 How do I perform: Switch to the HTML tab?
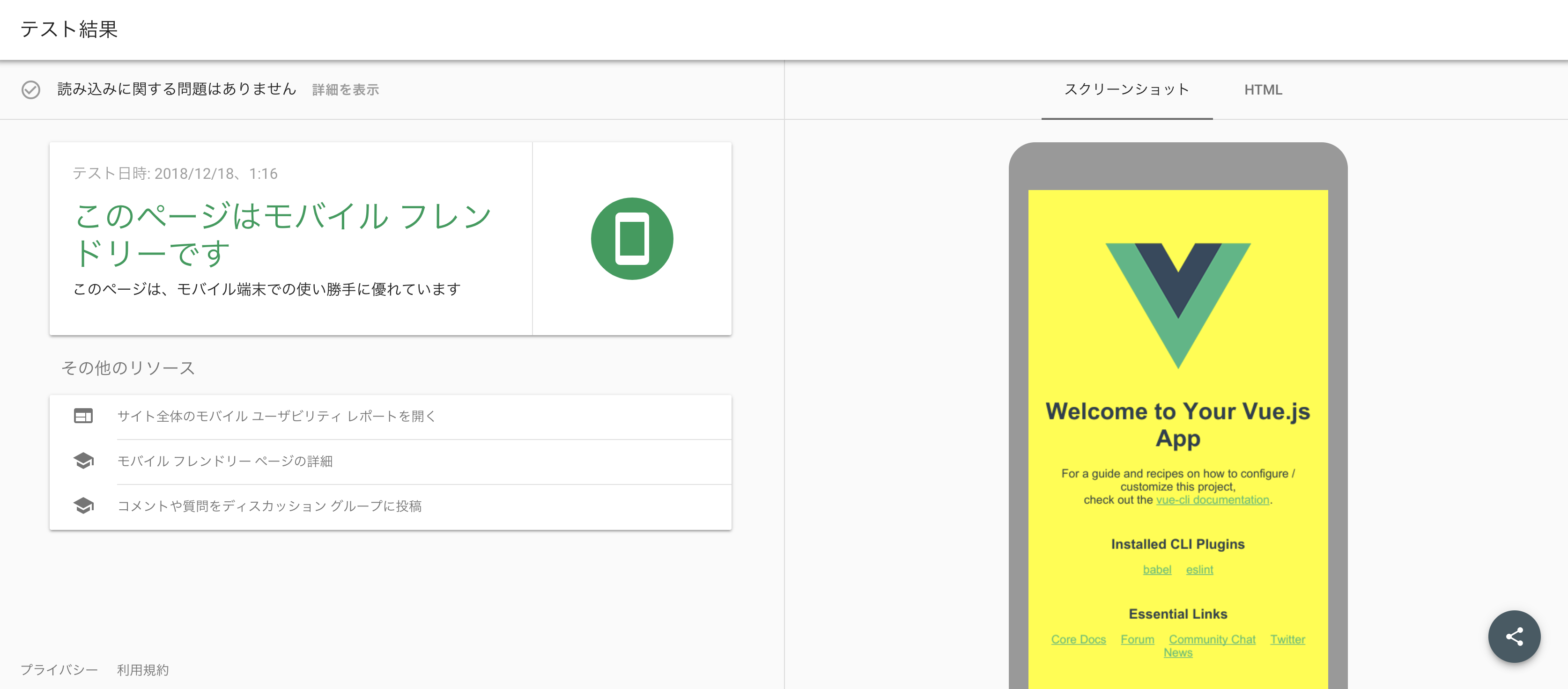pyautogui.click(x=1263, y=90)
